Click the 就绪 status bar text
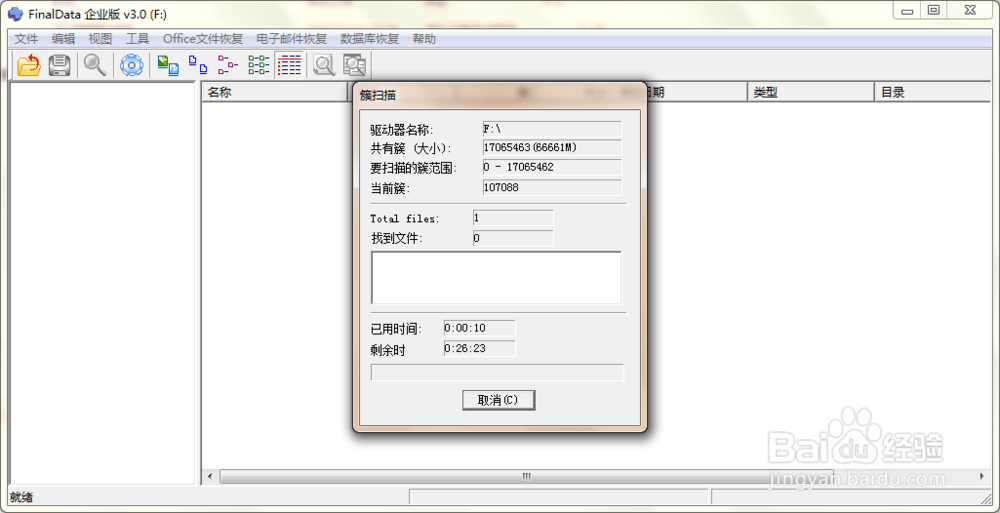 [x=21, y=497]
